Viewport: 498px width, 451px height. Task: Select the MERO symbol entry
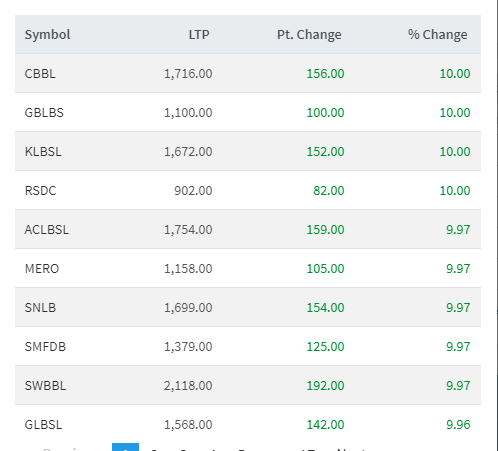[42, 269]
